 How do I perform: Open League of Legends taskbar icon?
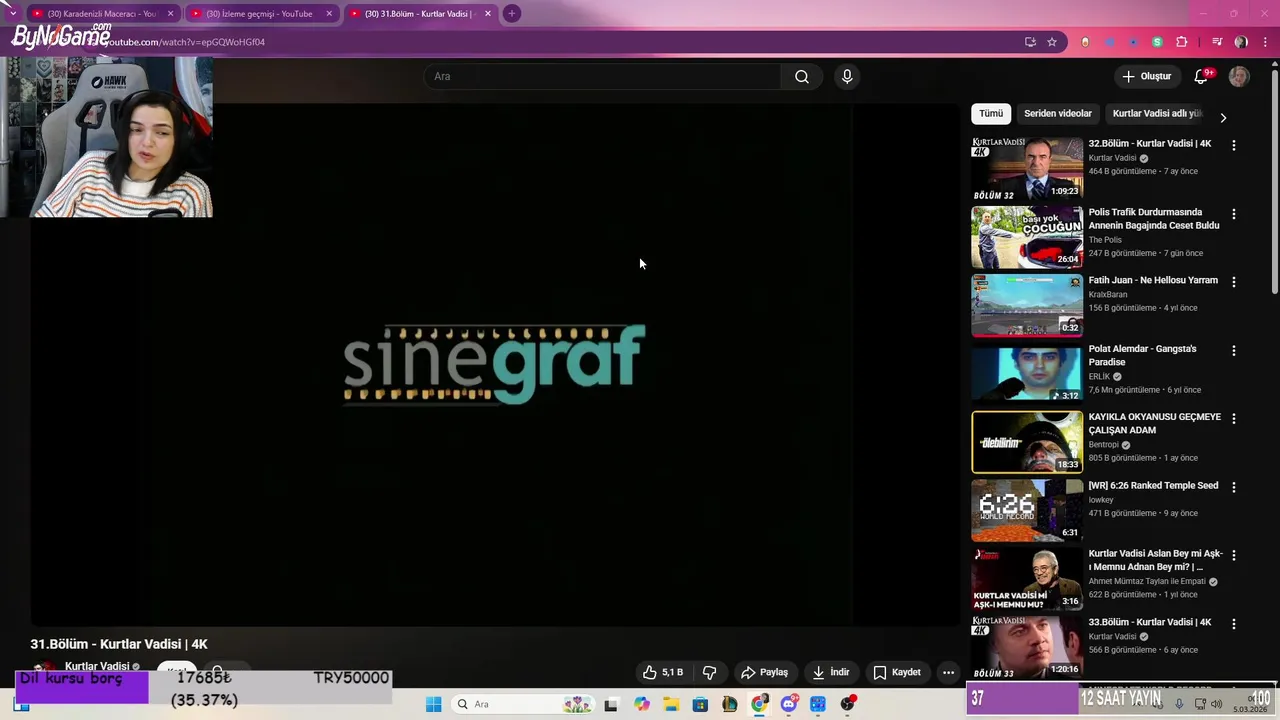tap(730, 705)
